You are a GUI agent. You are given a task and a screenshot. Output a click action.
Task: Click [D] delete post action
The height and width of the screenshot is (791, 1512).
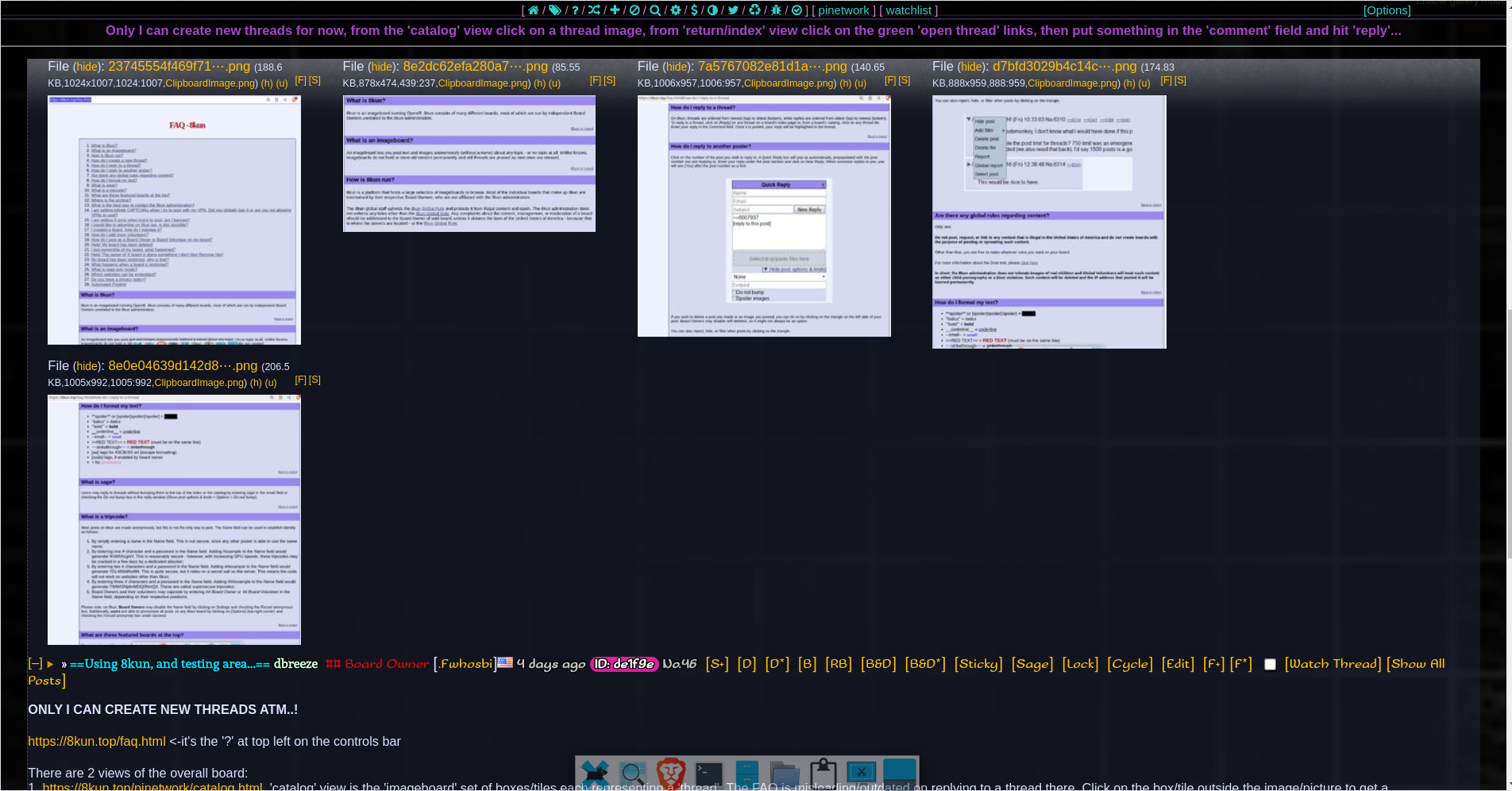pyautogui.click(x=746, y=664)
